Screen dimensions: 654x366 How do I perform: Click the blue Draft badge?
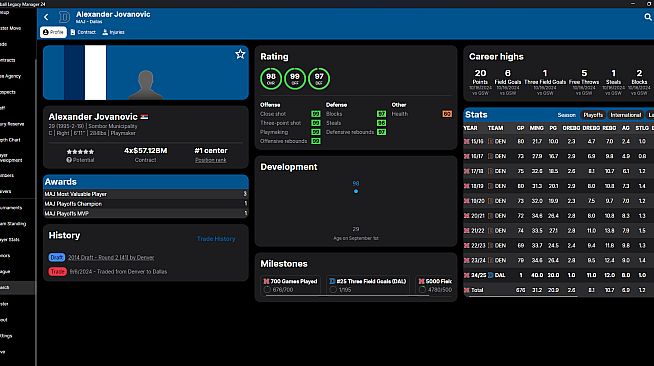point(57,258)
